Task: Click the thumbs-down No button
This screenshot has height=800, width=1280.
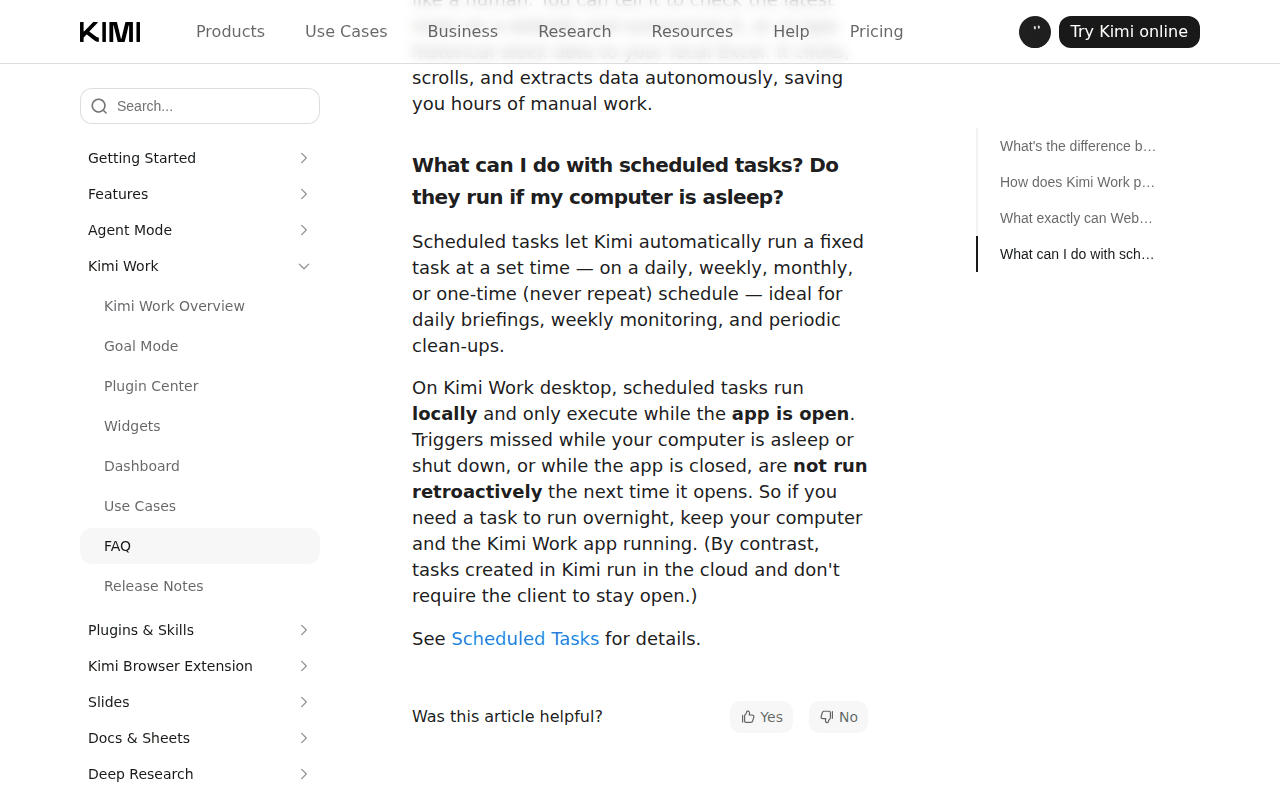Action: [838, 717]
